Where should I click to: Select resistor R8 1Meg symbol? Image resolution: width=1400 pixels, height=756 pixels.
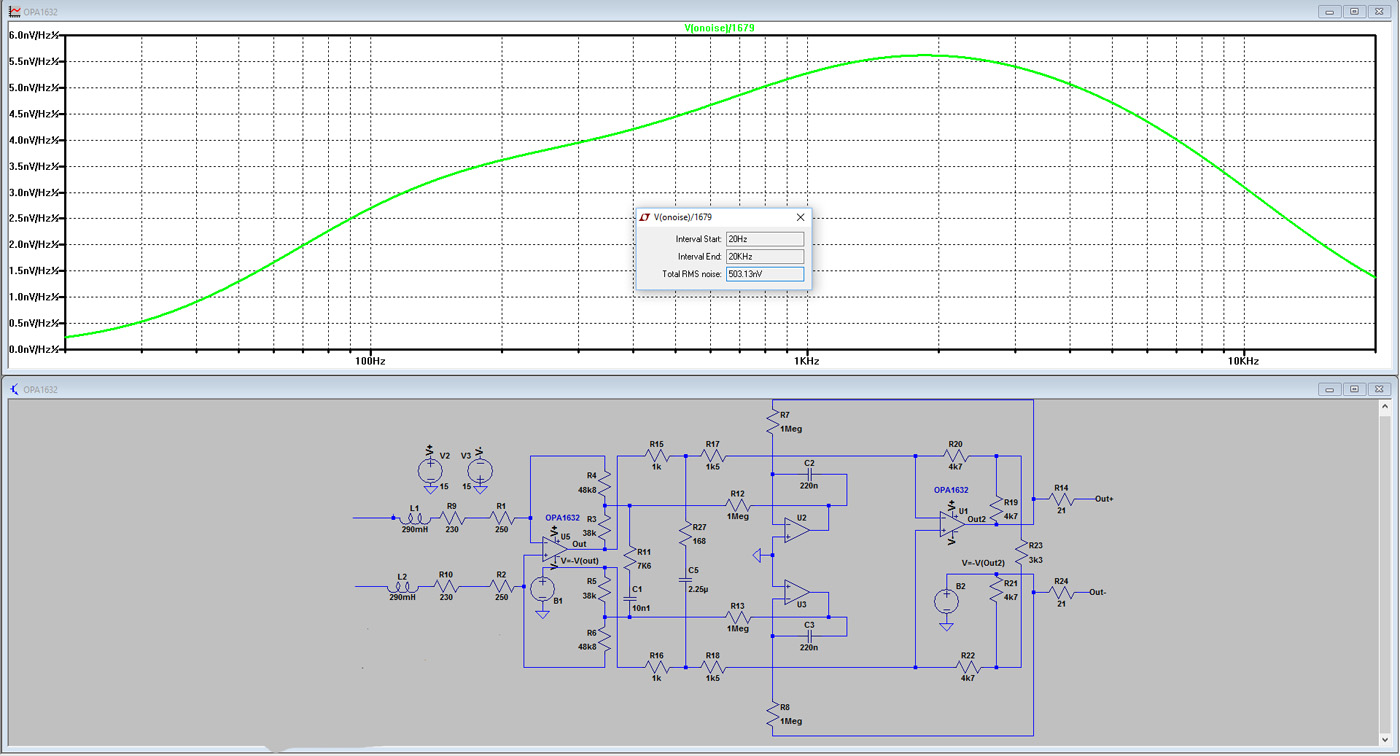pos(772,714)
